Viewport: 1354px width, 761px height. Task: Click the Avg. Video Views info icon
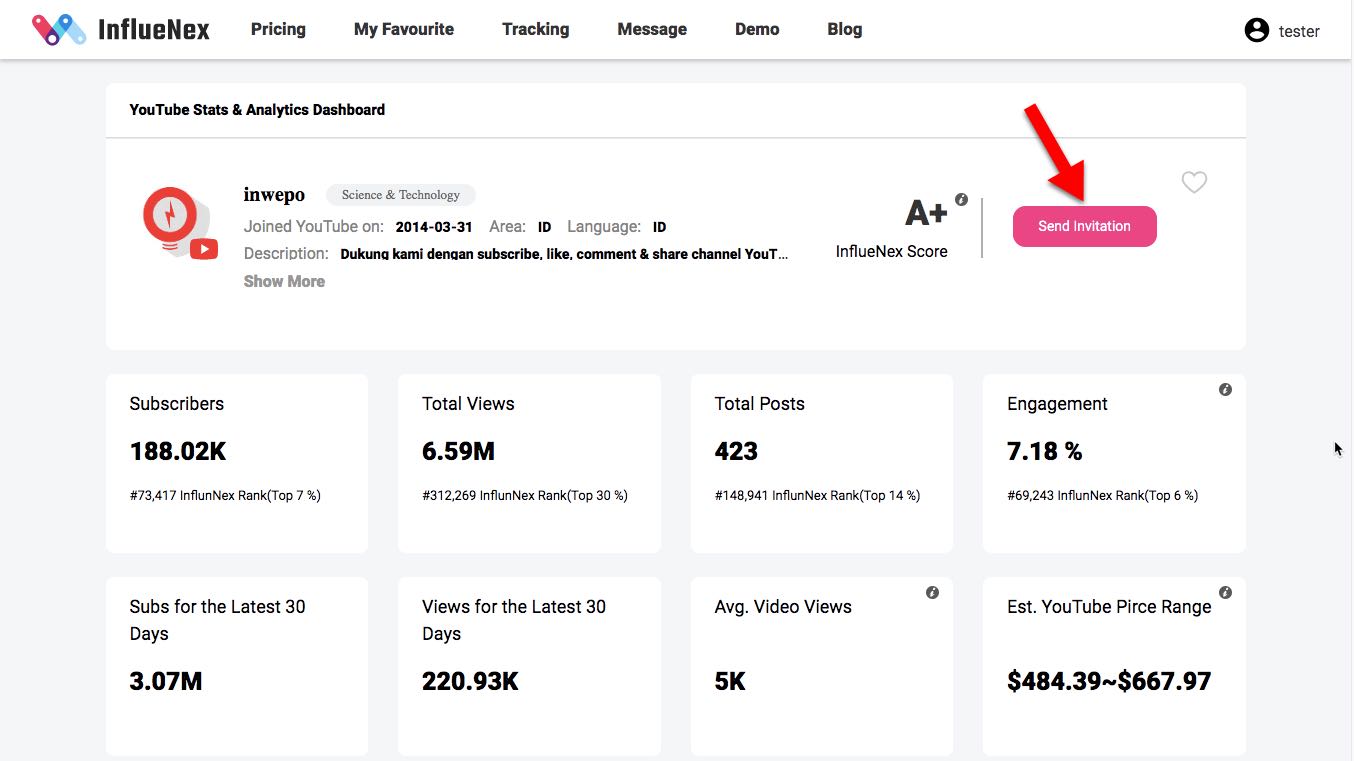click(932, 593)
